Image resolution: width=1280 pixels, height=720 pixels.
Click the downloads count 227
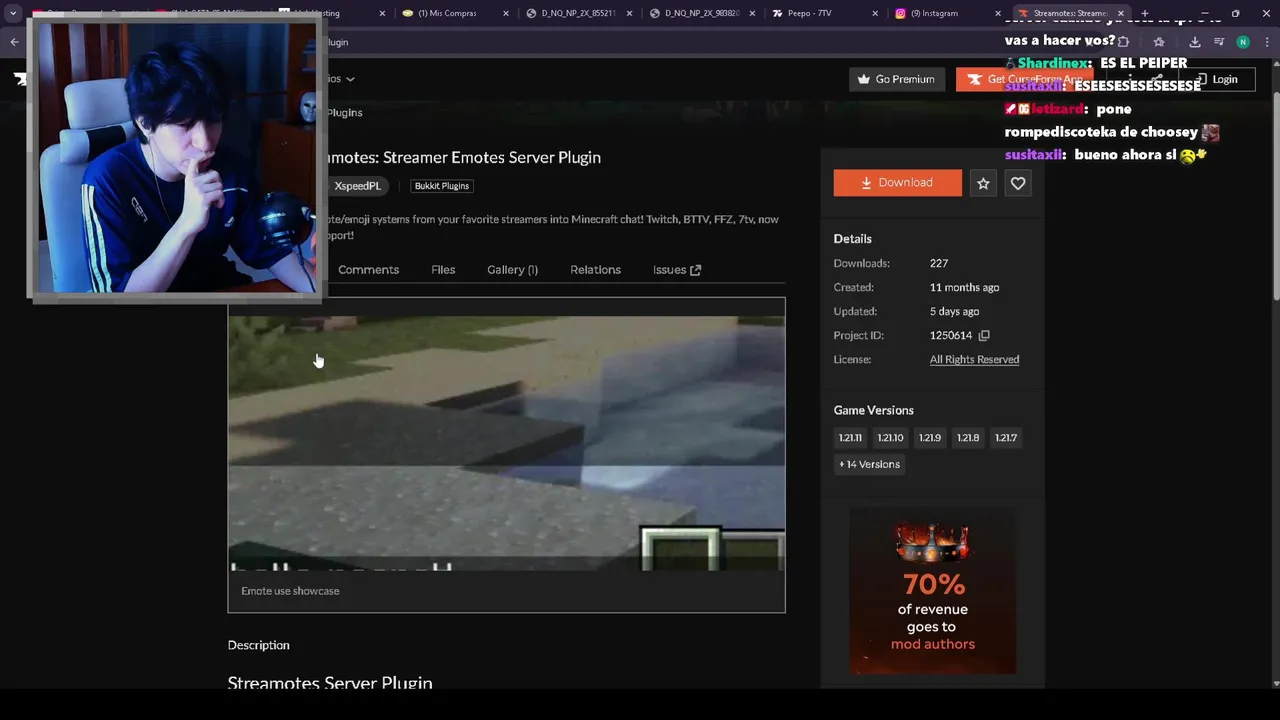coord(939,264)
